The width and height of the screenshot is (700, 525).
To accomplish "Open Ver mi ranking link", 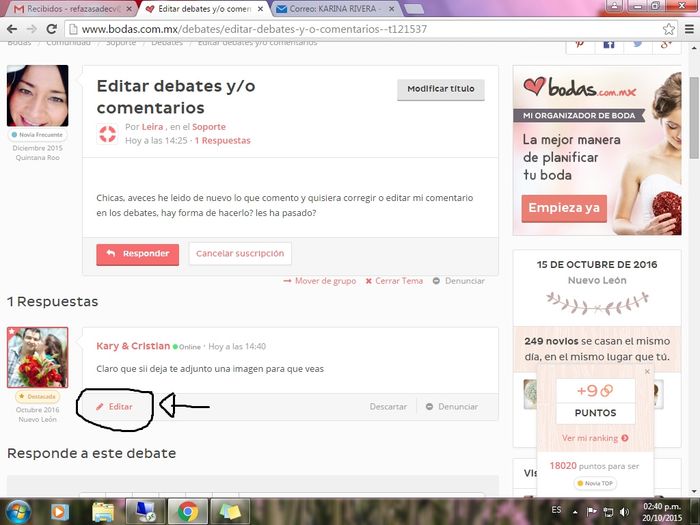I will click(x=595, y=438).
